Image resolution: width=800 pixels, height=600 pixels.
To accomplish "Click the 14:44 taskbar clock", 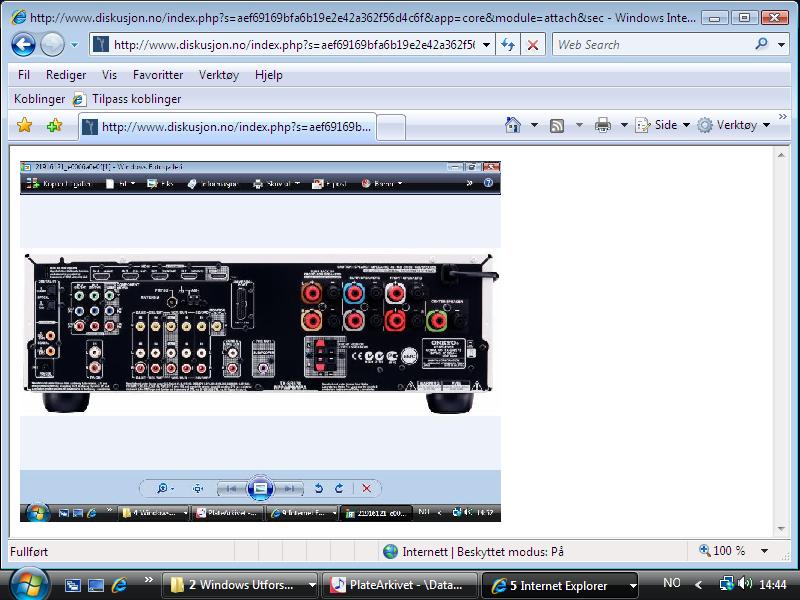I will point(772,585).
